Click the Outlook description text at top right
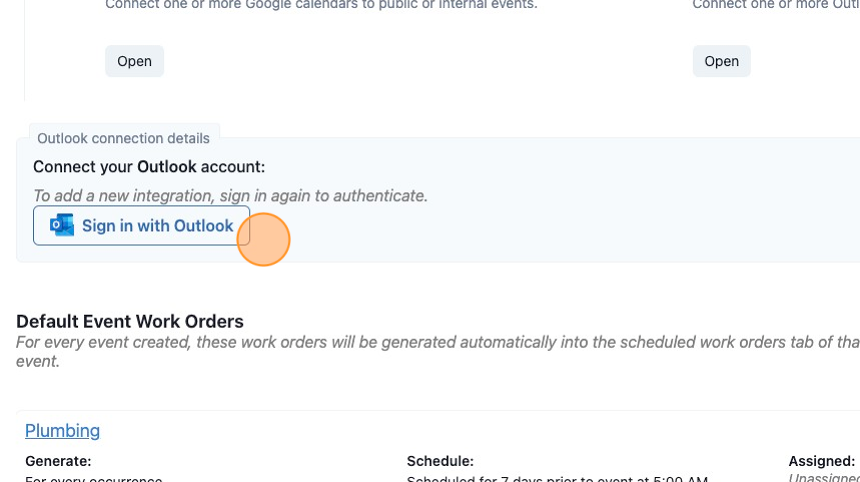Image resolution: width=860 pixels, height=482 pixels. point(776,5)
